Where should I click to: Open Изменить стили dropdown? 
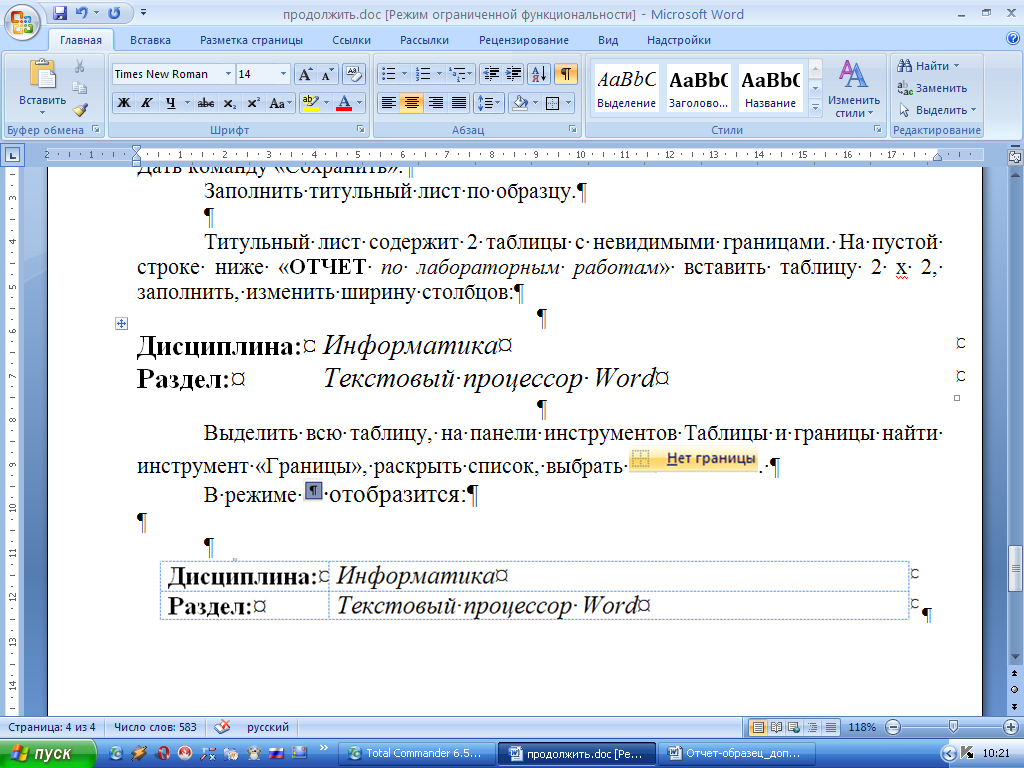[x=853, y=89]
